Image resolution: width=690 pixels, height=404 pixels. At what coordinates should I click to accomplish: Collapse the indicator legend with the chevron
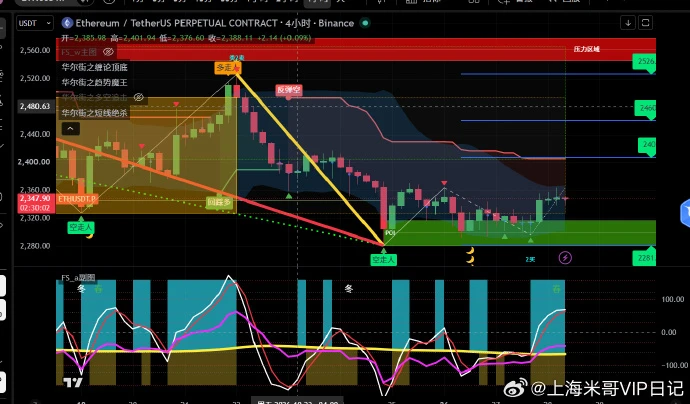[x=70, y=129]
